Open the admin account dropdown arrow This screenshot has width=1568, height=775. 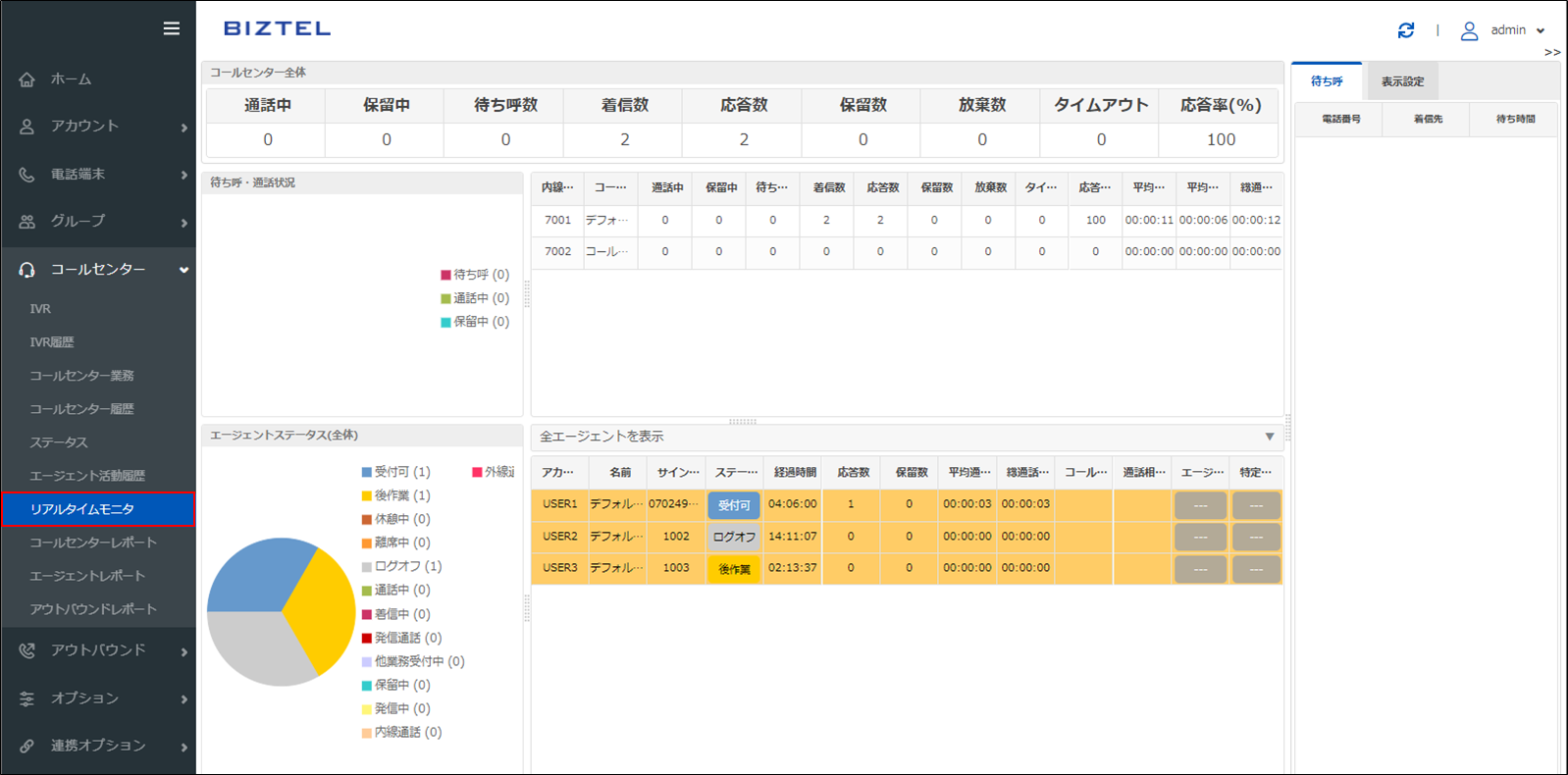(1541, 31)
